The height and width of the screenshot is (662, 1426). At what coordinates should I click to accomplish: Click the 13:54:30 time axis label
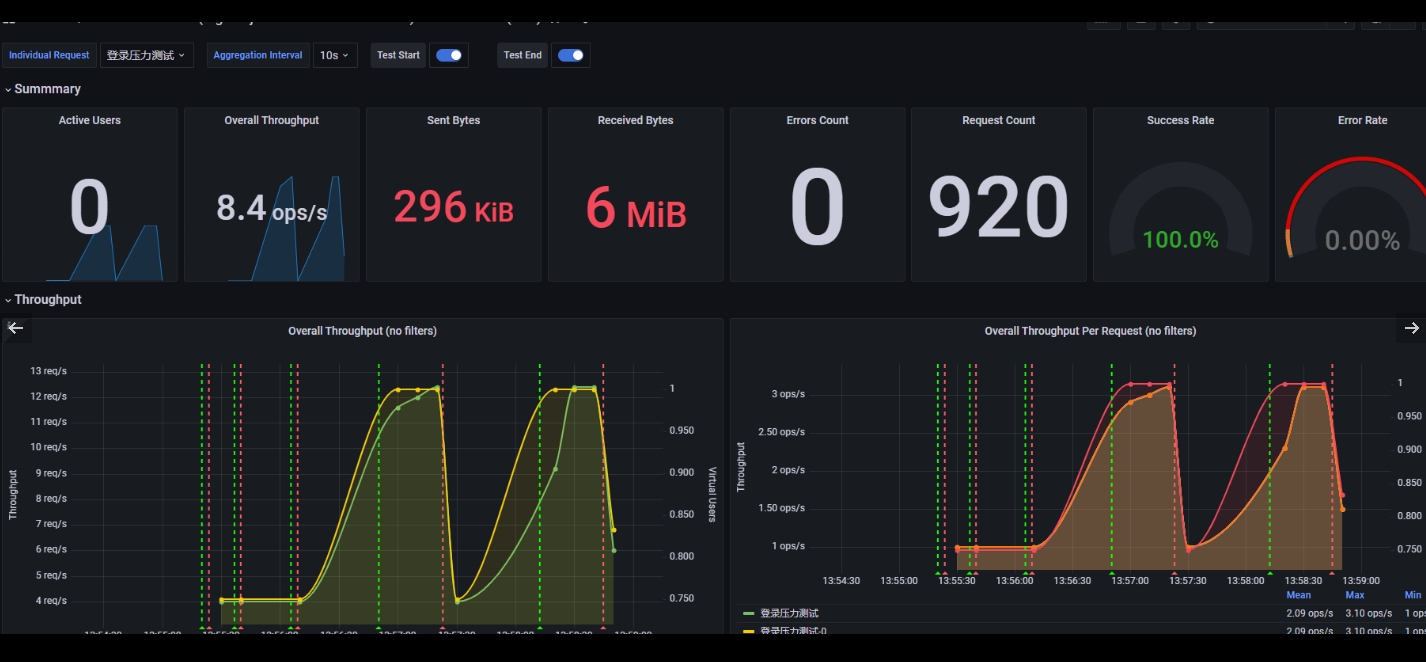click(842, 580)
